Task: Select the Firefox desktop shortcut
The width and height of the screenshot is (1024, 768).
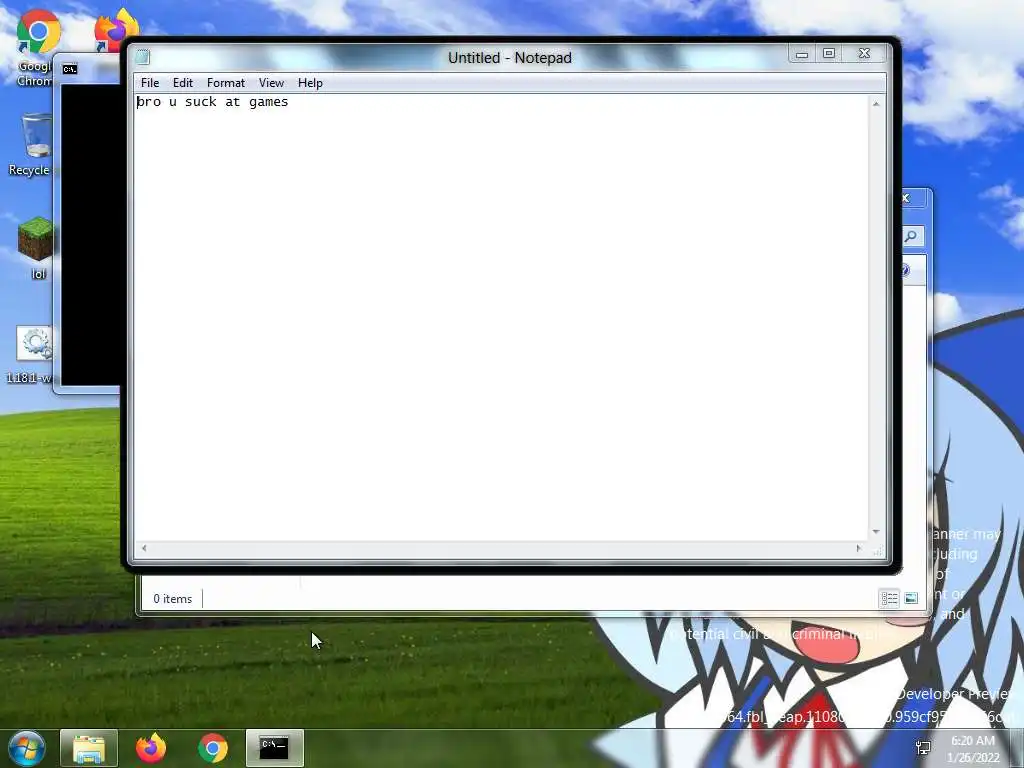Action: tap(118, 29)
